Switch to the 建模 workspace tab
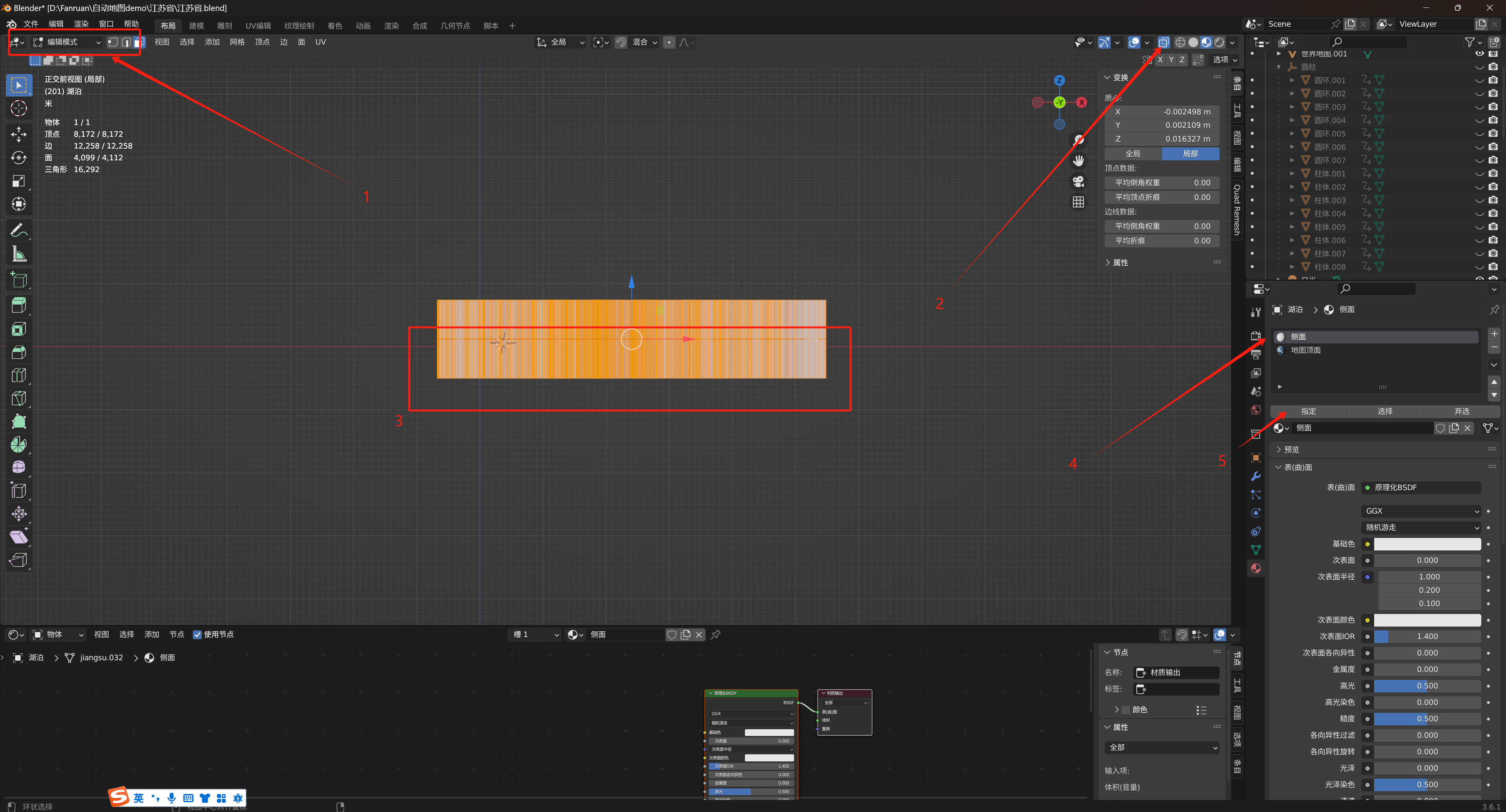 coord(197,26)
